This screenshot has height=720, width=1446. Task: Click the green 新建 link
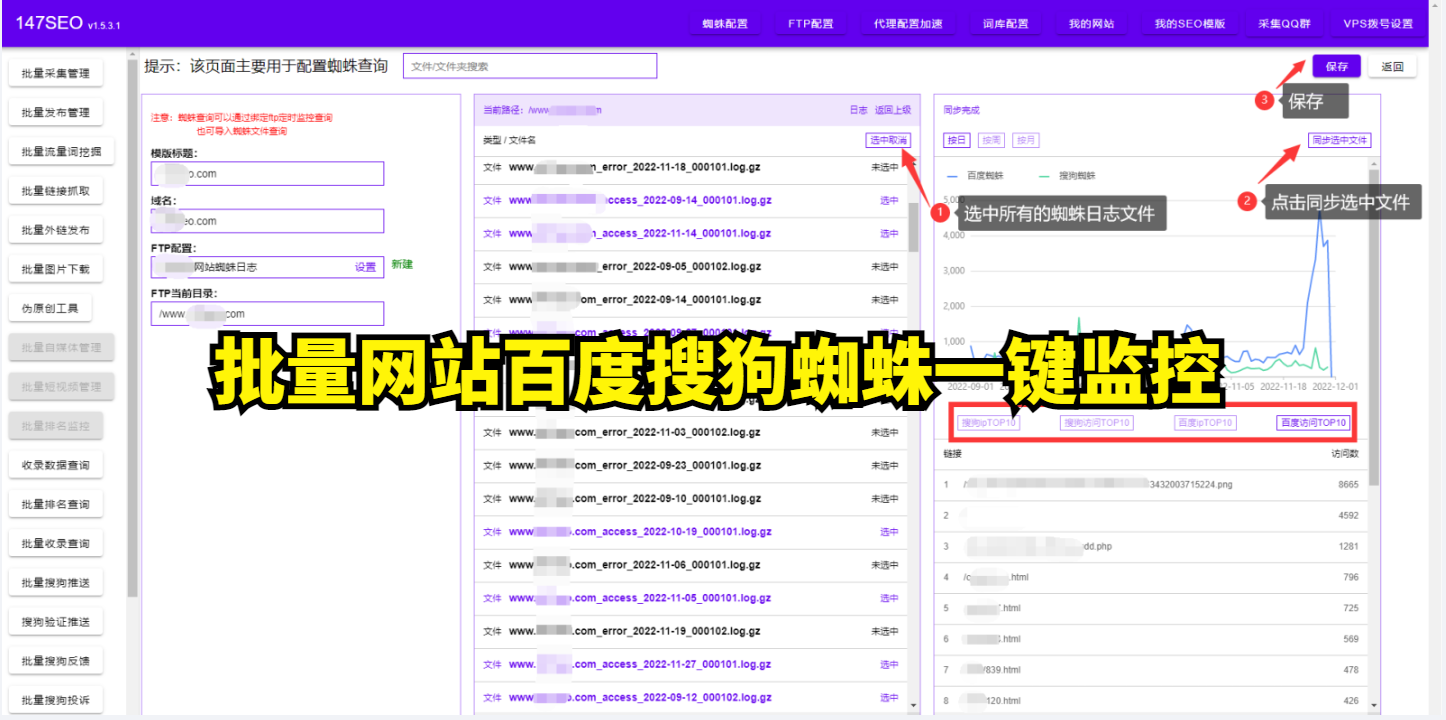click(x=402, y=264)
